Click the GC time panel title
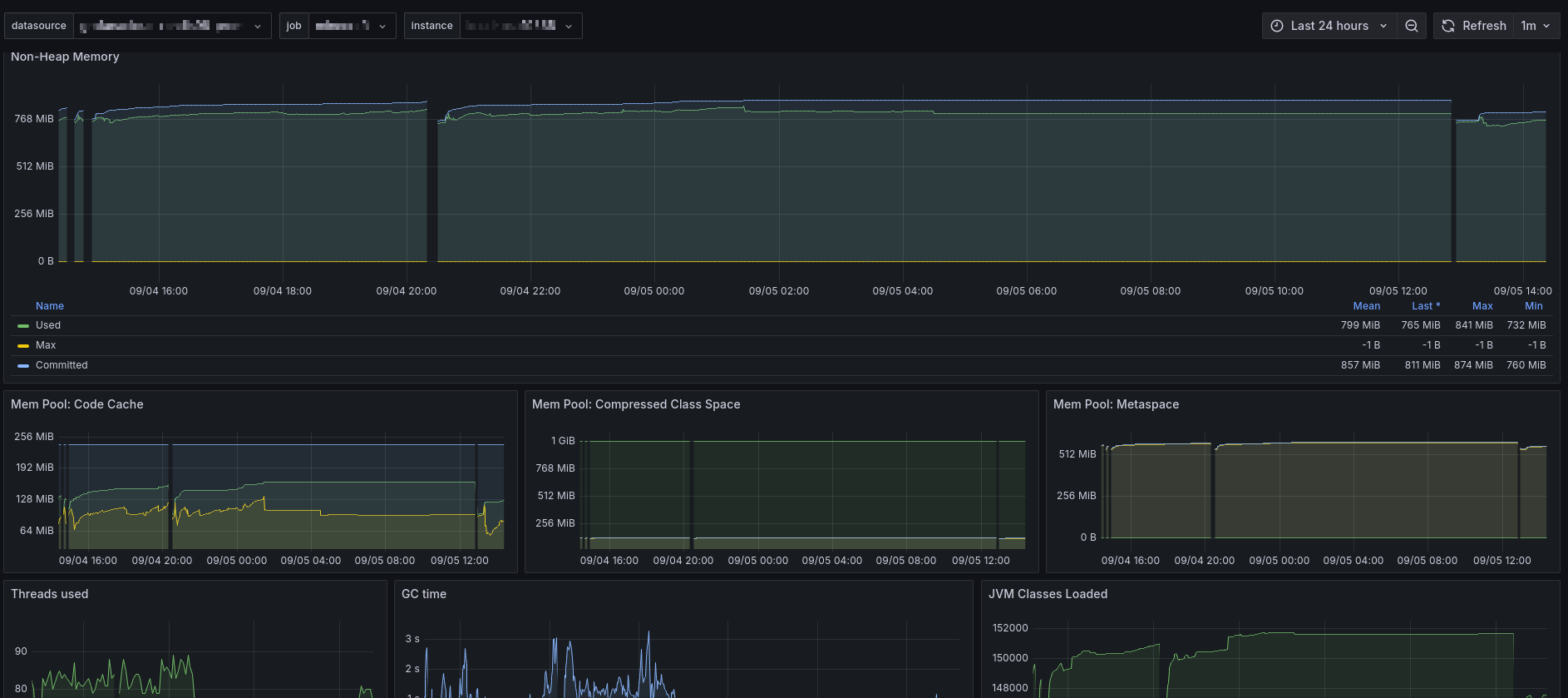 424,594
